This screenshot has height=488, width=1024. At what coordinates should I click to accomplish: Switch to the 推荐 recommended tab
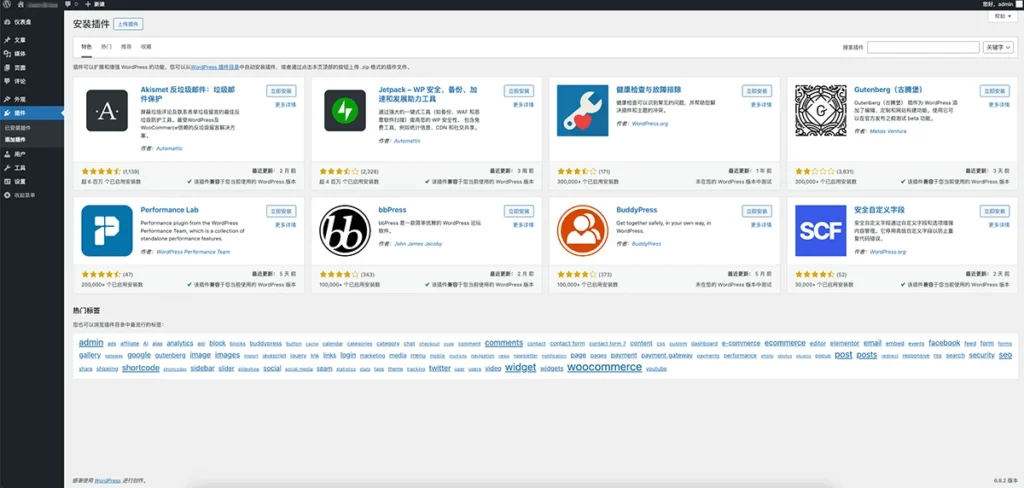(x=126, y=47)
